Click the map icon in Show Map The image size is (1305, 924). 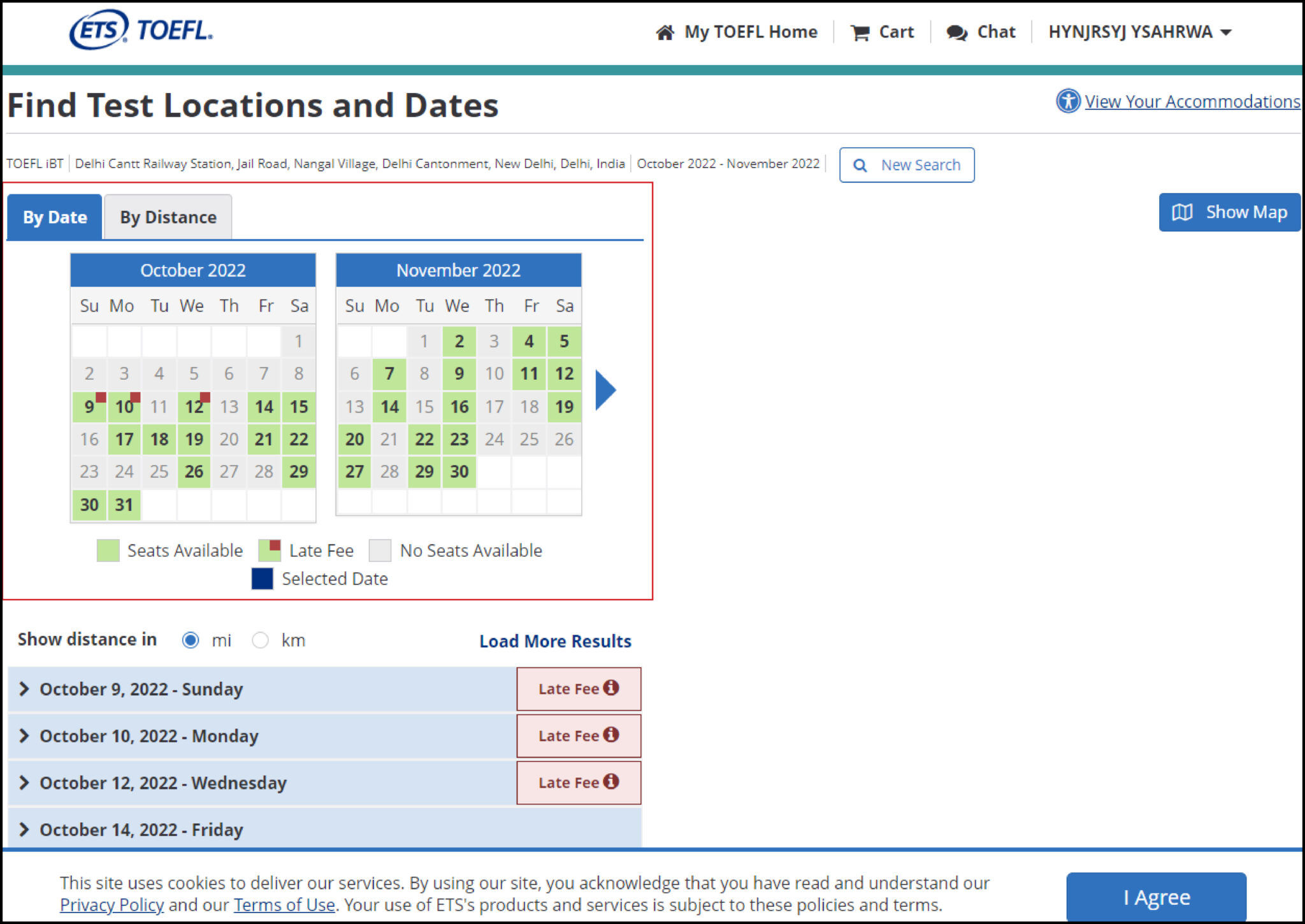click(1182, 212)
